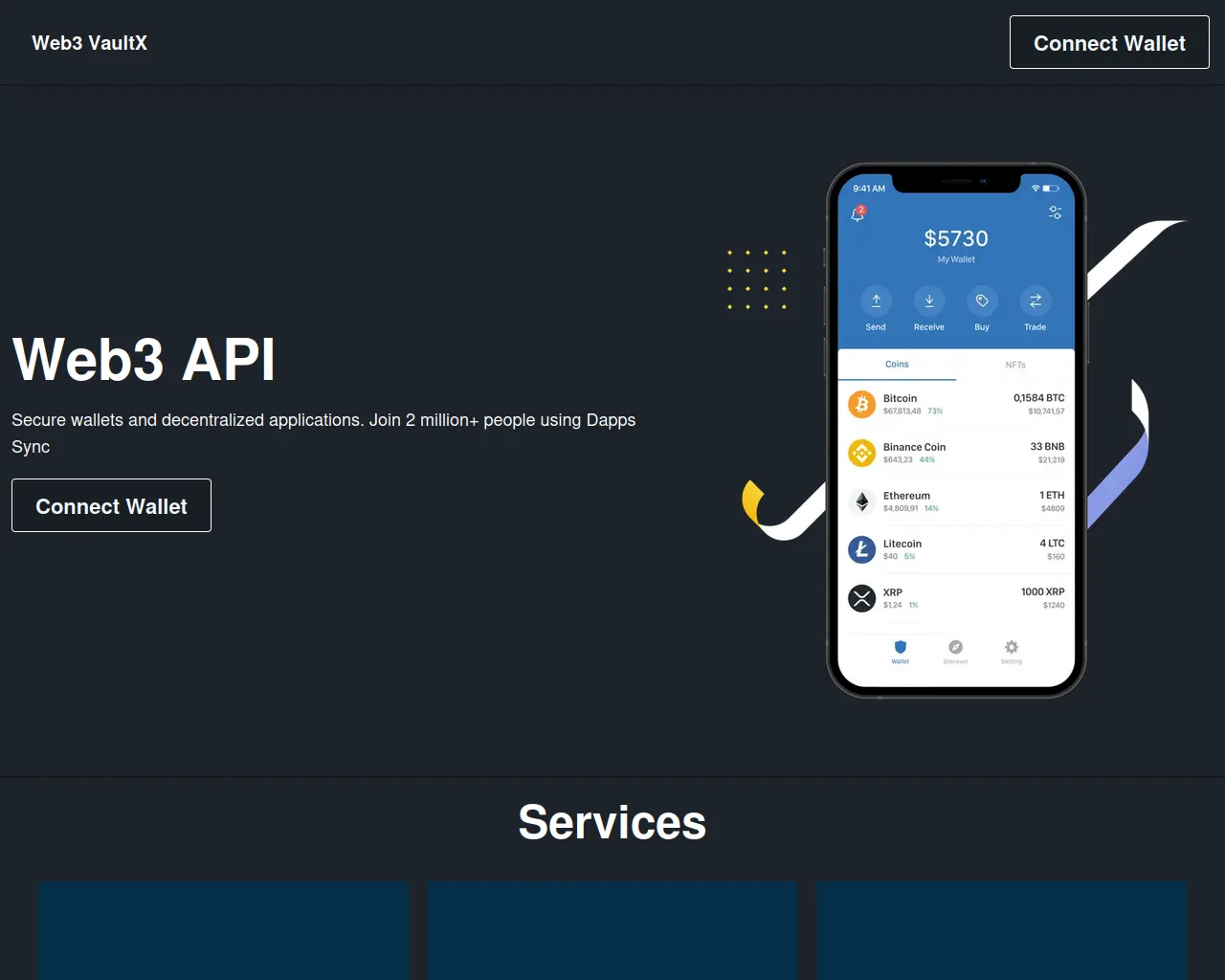Viewport: 1225px width, 980px height.
Task: Open the filter sliders icon on the phone
Action: pos(1055,212)
